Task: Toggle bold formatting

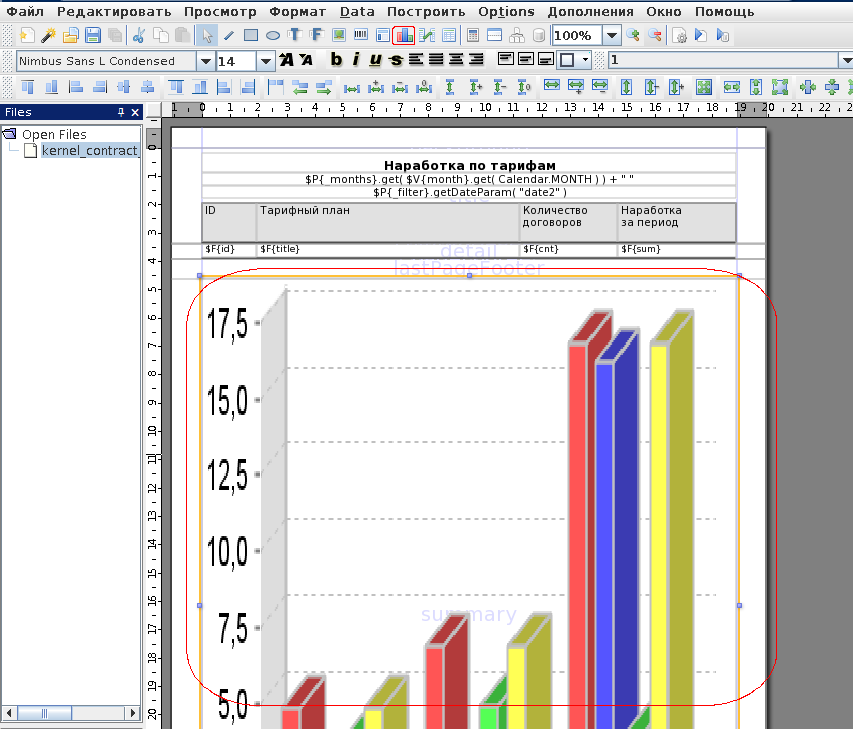Action: [336, 60]
